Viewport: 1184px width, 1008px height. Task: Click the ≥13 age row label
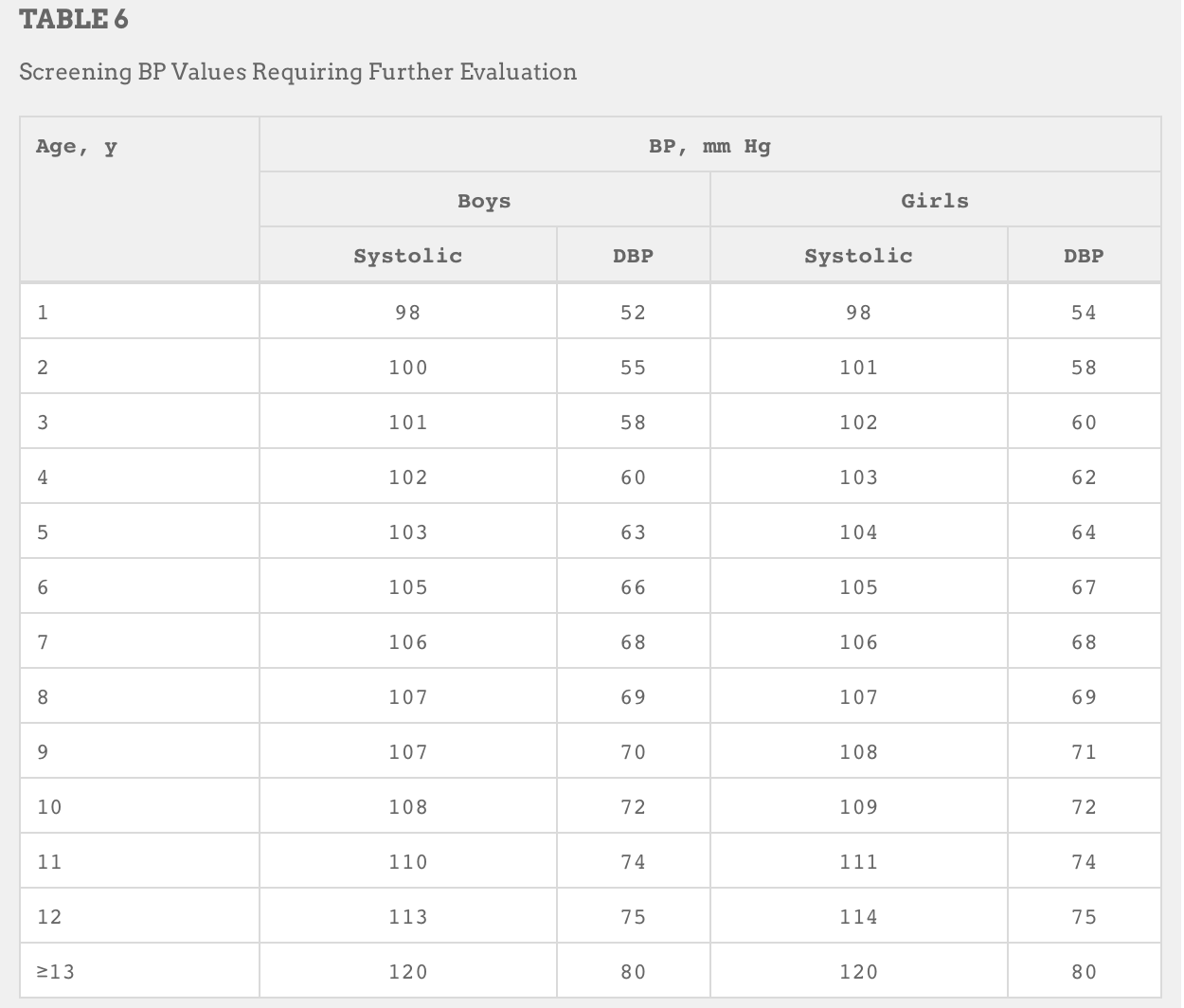56,972
